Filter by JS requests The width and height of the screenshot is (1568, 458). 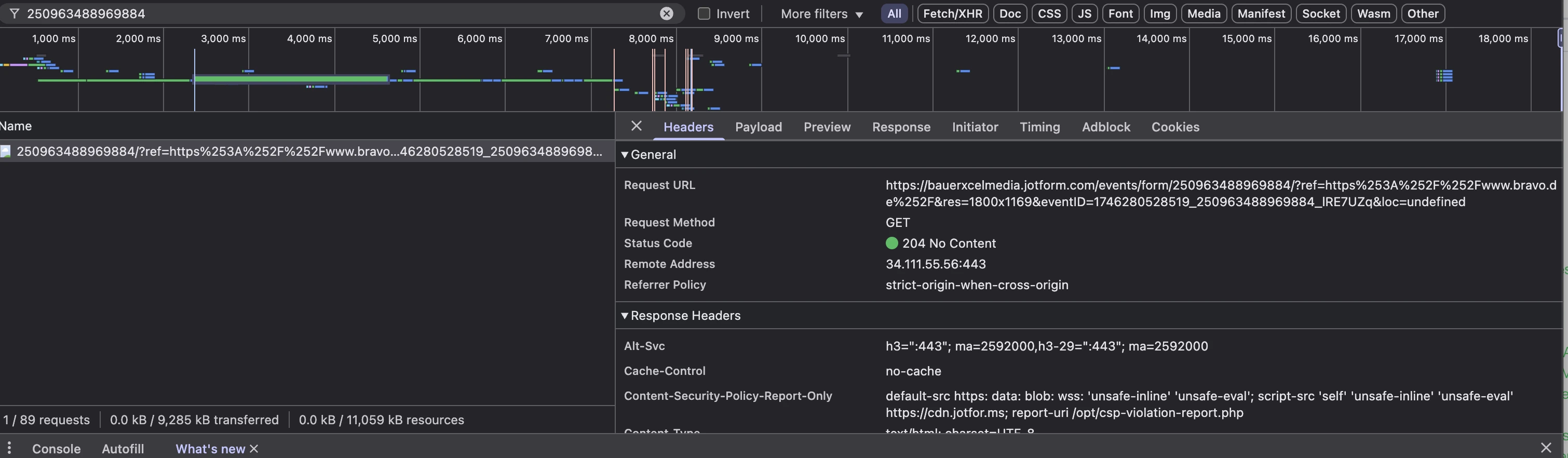coord(1084,14)
